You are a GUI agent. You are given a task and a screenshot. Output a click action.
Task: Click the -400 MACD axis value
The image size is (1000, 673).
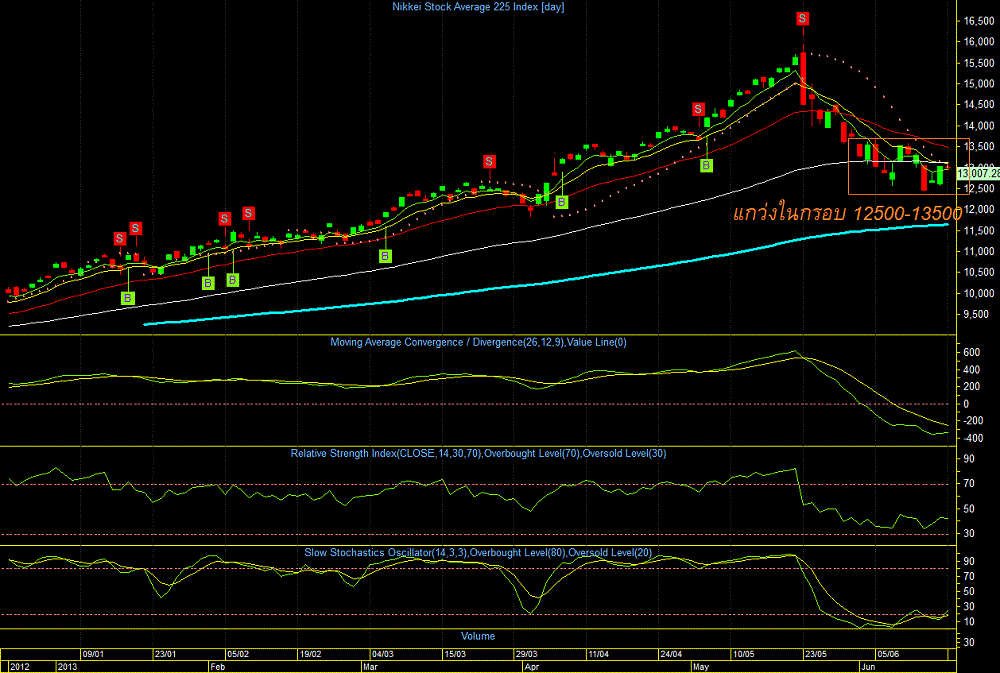[971, 438]
